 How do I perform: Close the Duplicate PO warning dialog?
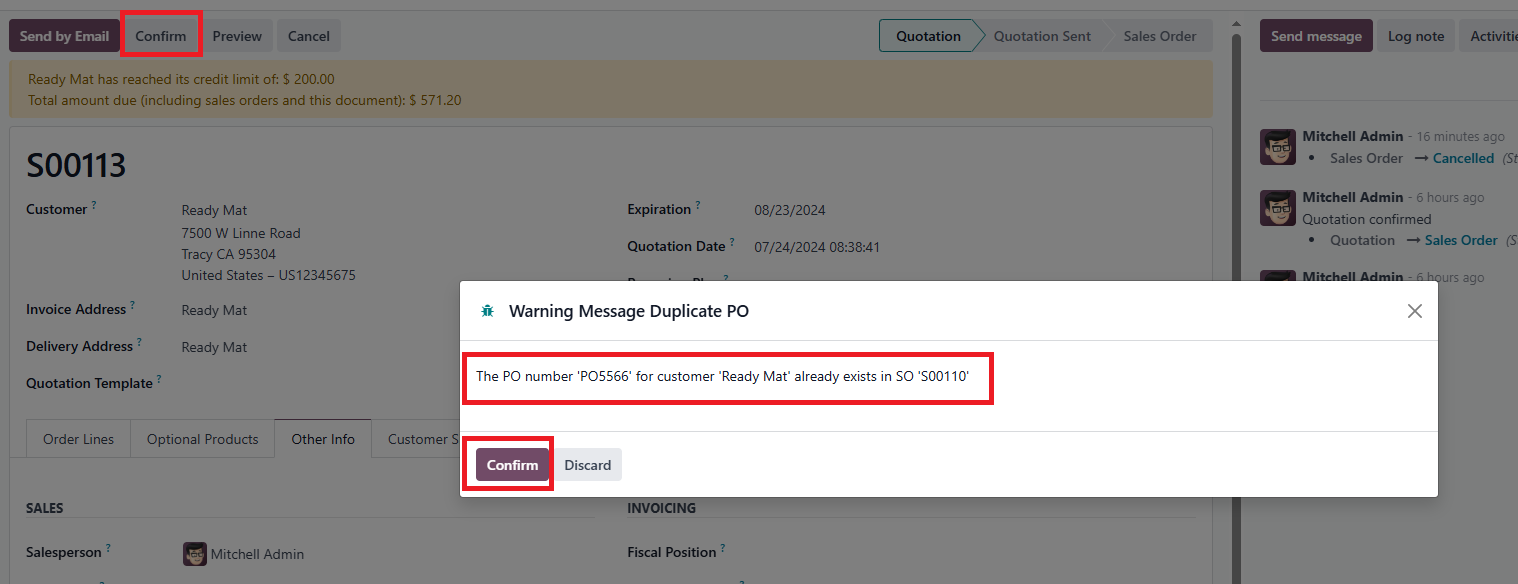click(1414, 311)
